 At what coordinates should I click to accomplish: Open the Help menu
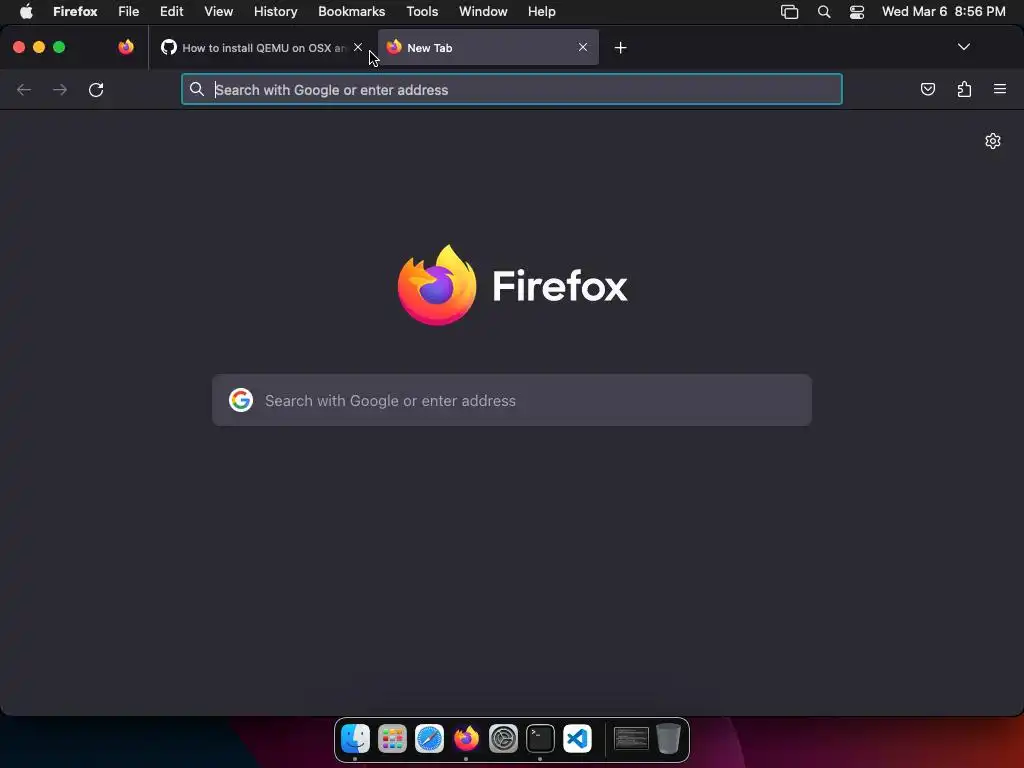click(541, 12)
